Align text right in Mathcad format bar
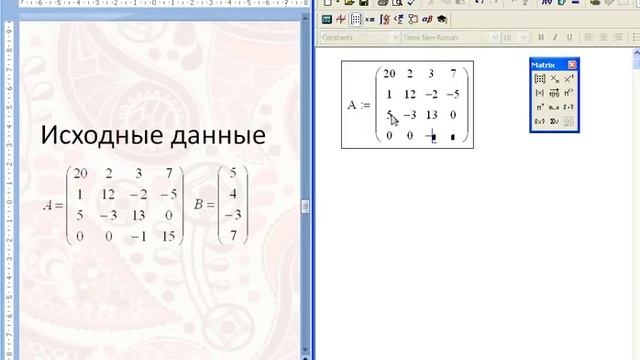 pos(618,38)
